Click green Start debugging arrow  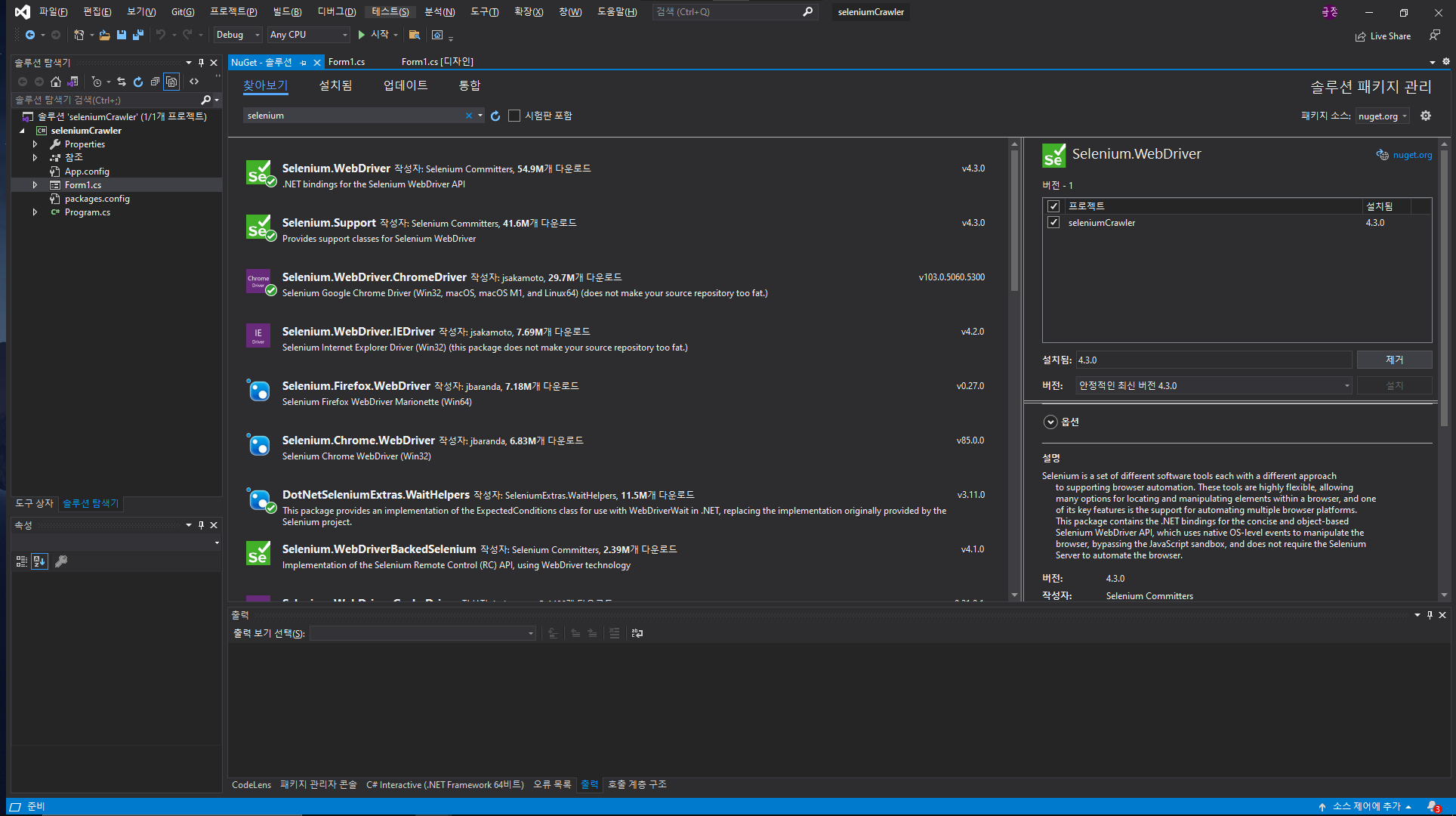pyautogui.click(x=362, y=35)
